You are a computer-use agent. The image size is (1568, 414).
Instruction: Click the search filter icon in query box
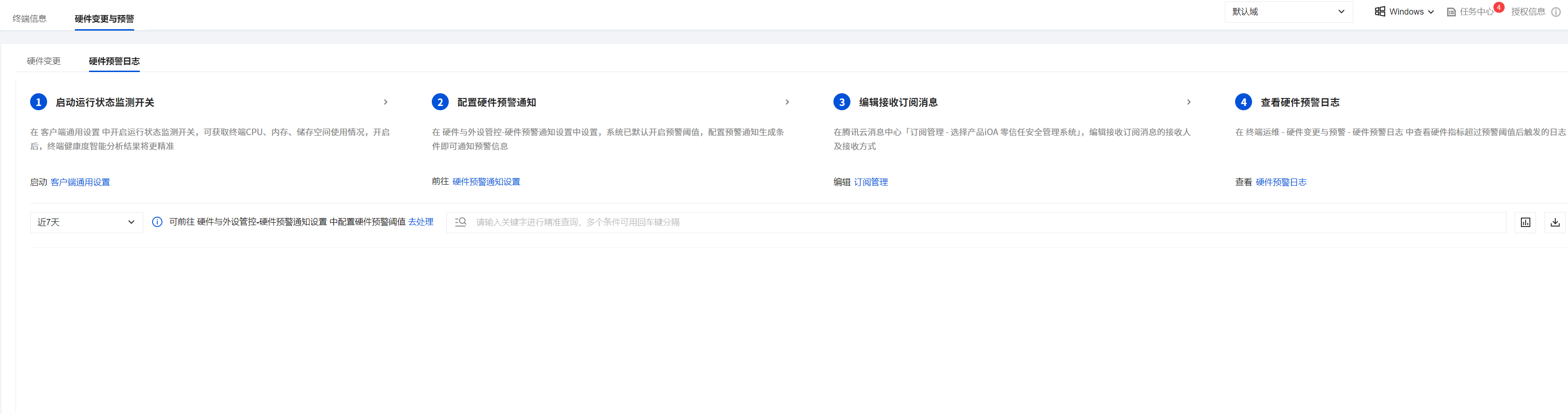460,222
